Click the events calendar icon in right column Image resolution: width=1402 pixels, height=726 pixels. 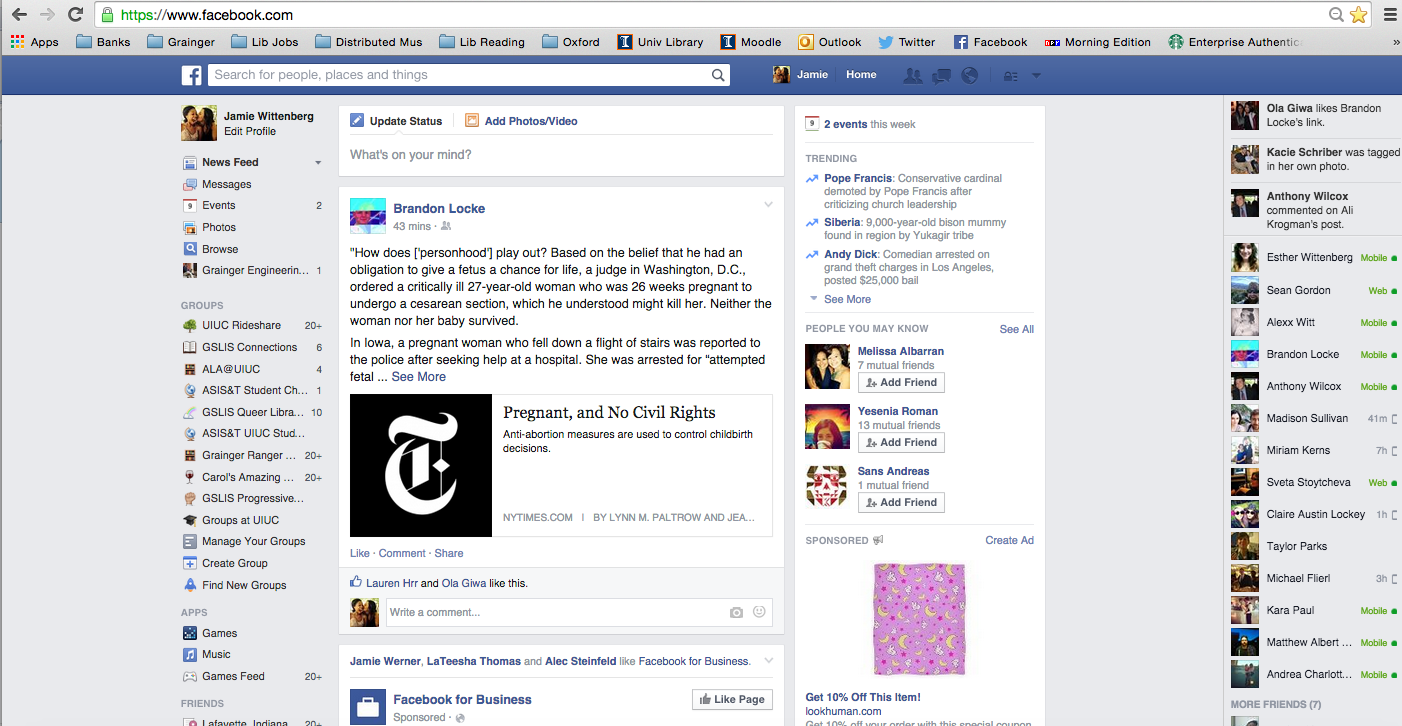(812, 124)
